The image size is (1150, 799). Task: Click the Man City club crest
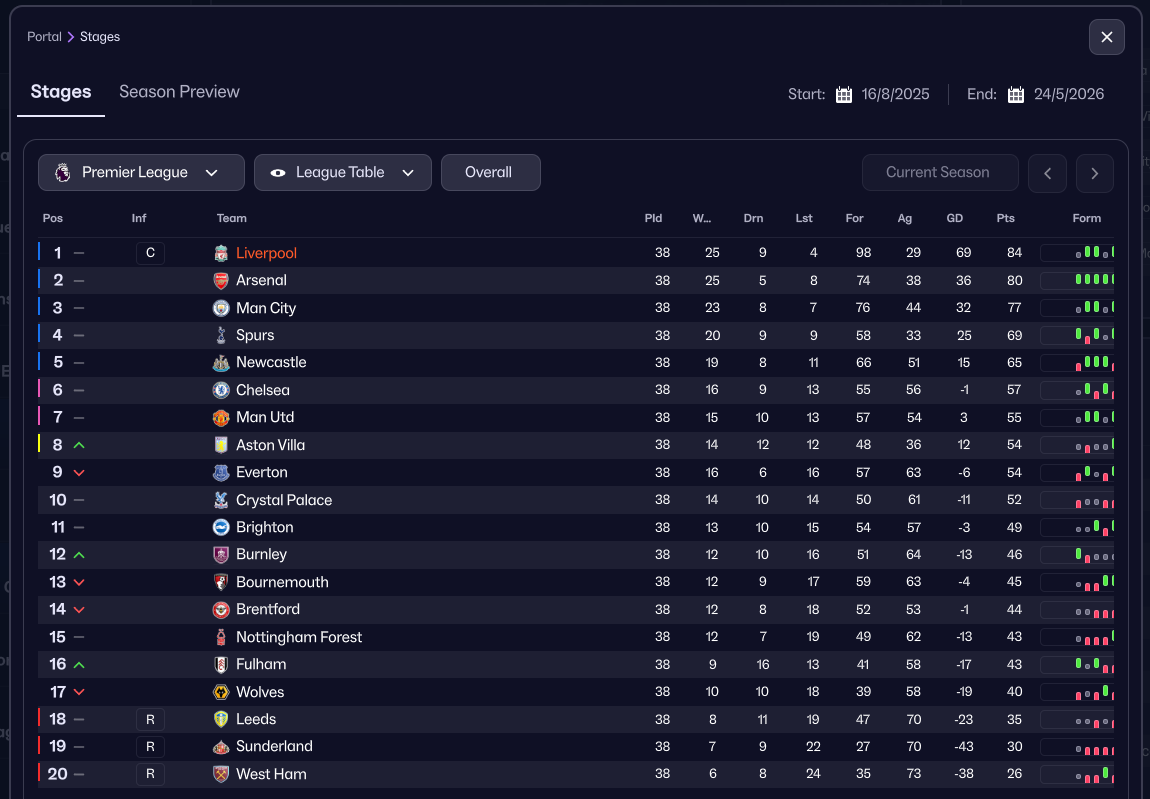[x=221, y=308]
